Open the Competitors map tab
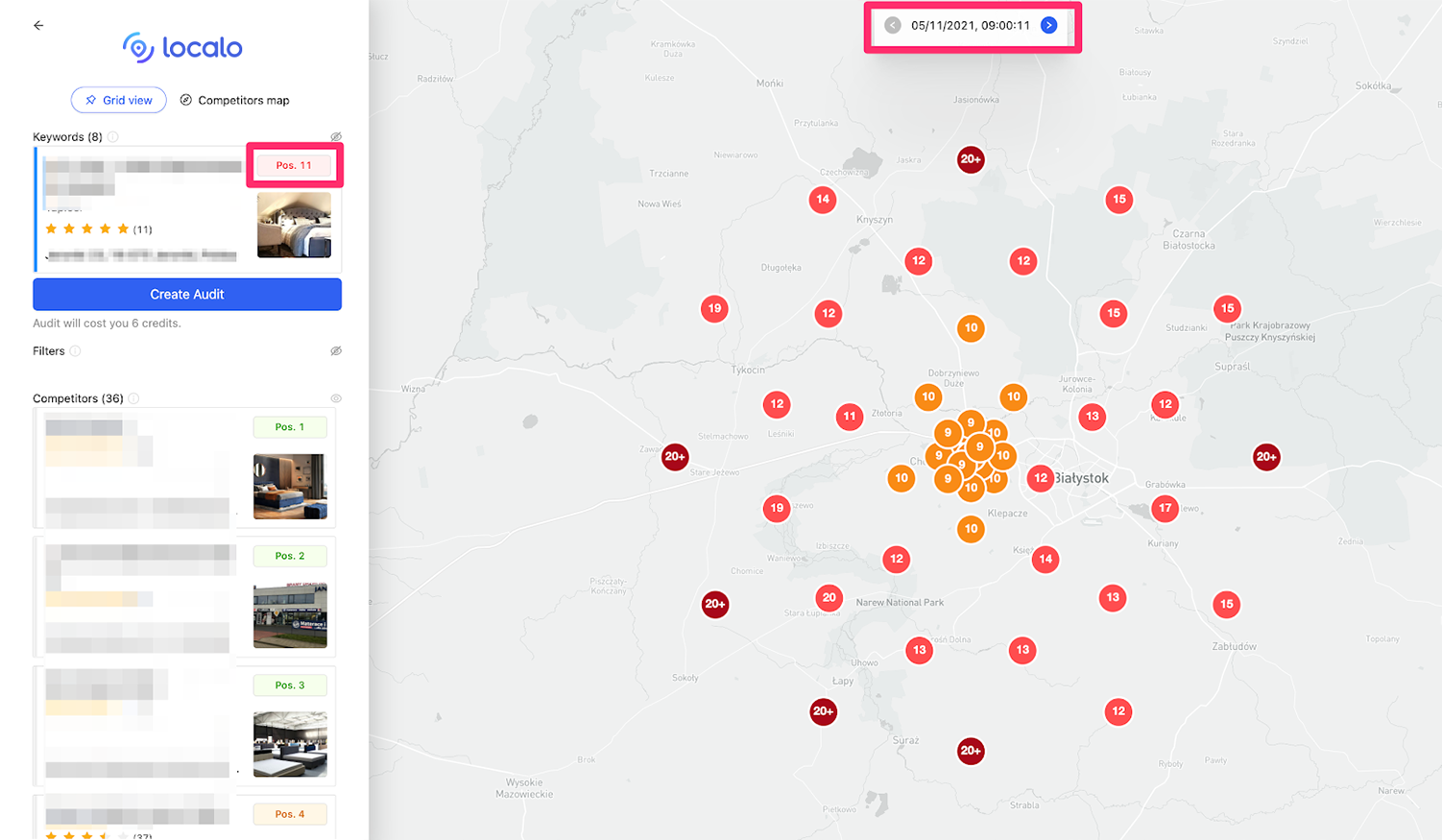The image size is (1442, 840). point(235,100)
